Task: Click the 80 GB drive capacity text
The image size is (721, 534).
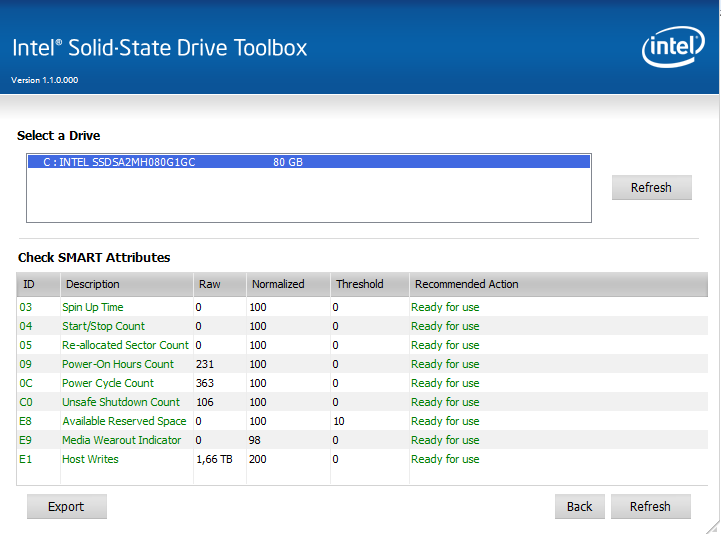Action: [x=288, y=162]
